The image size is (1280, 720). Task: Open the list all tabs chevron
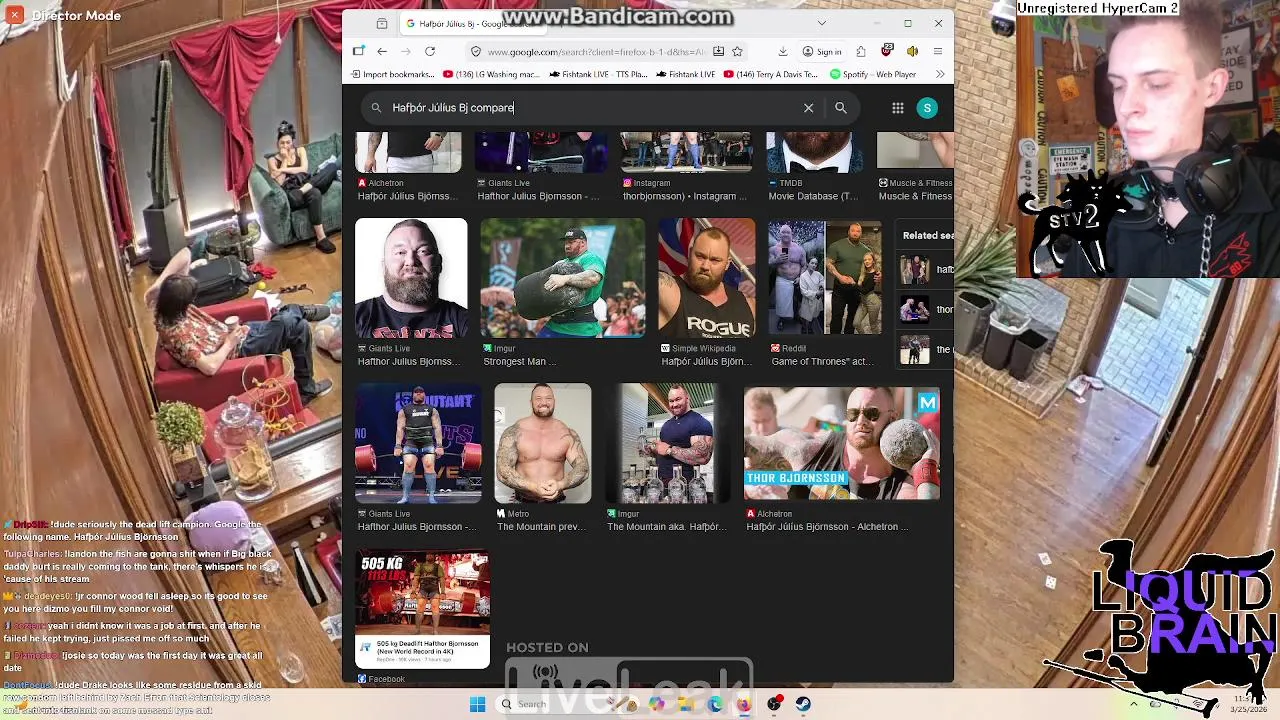pos(822,23)
